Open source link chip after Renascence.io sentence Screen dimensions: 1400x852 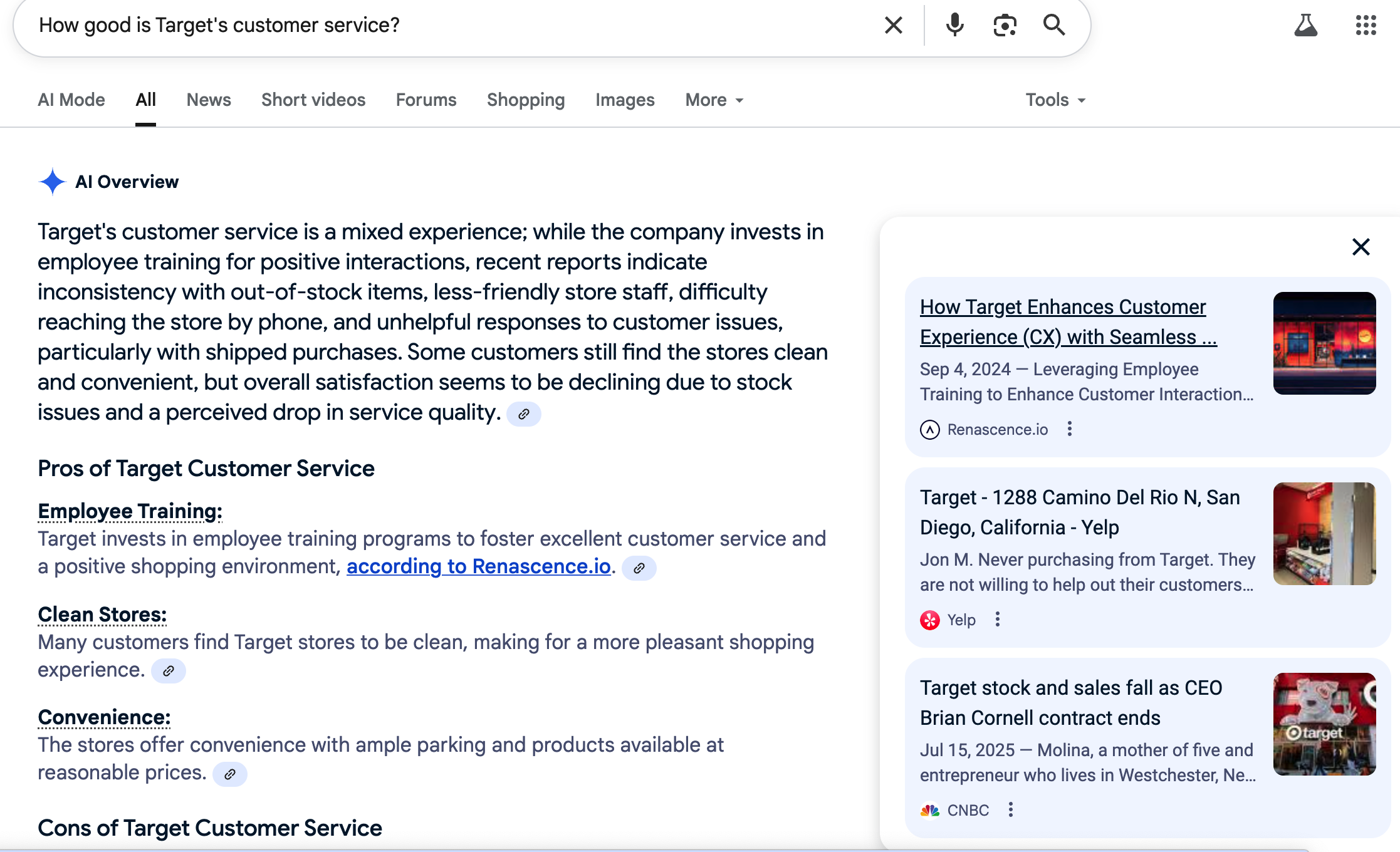point(639,568)
